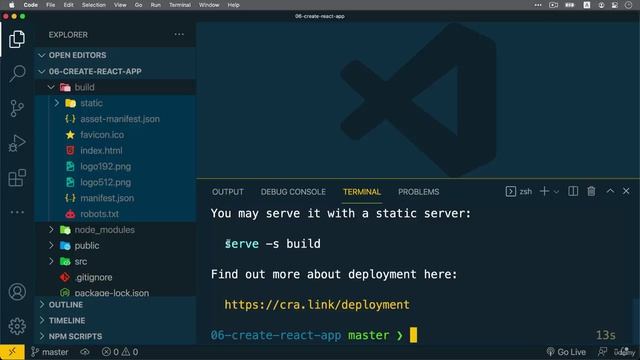
Task: Switch to the OUTPUT panel tab
Action: coord(228,192)
